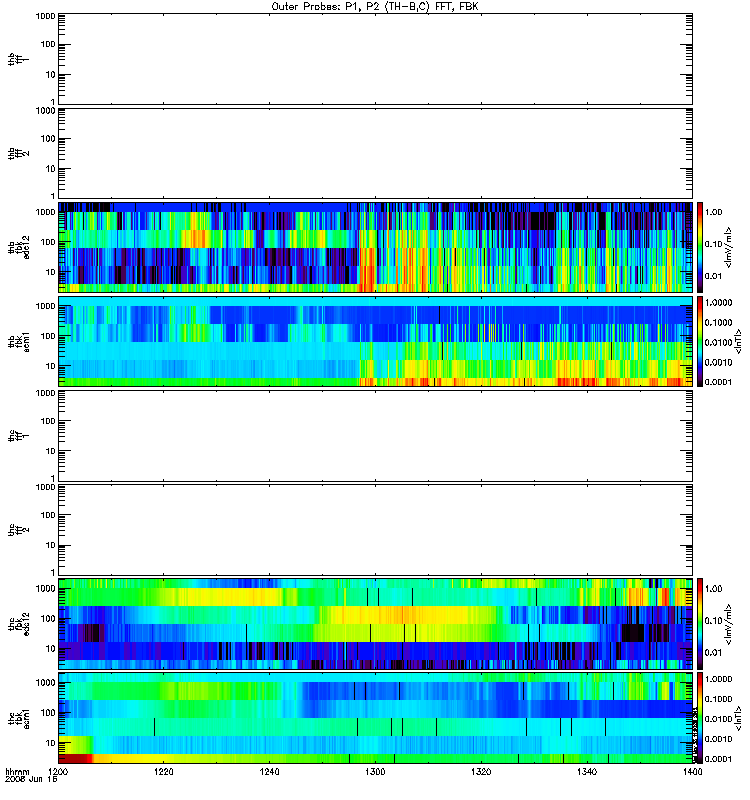The width and height of the screenshot is (750, 800).
Task: Click the 'thc fbk scm1' y-axis title
Action: click(x=19, y=718)
